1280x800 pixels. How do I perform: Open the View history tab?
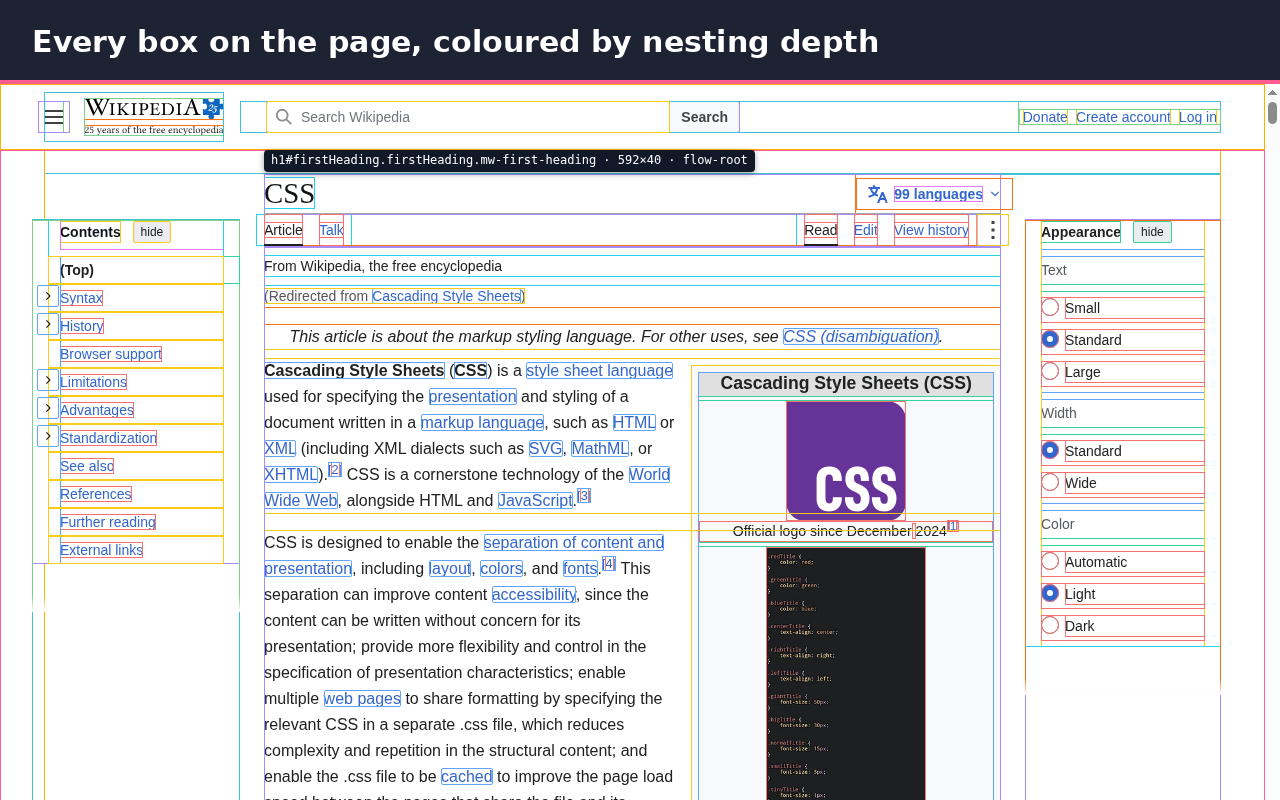[x=931, y=230]
